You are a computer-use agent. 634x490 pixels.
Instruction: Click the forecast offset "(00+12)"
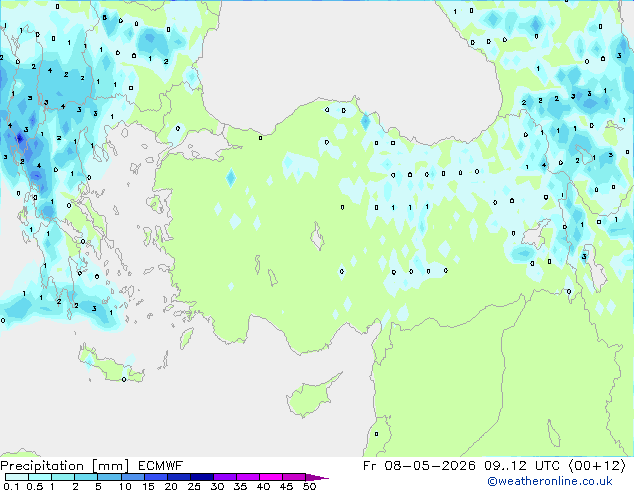597,466
